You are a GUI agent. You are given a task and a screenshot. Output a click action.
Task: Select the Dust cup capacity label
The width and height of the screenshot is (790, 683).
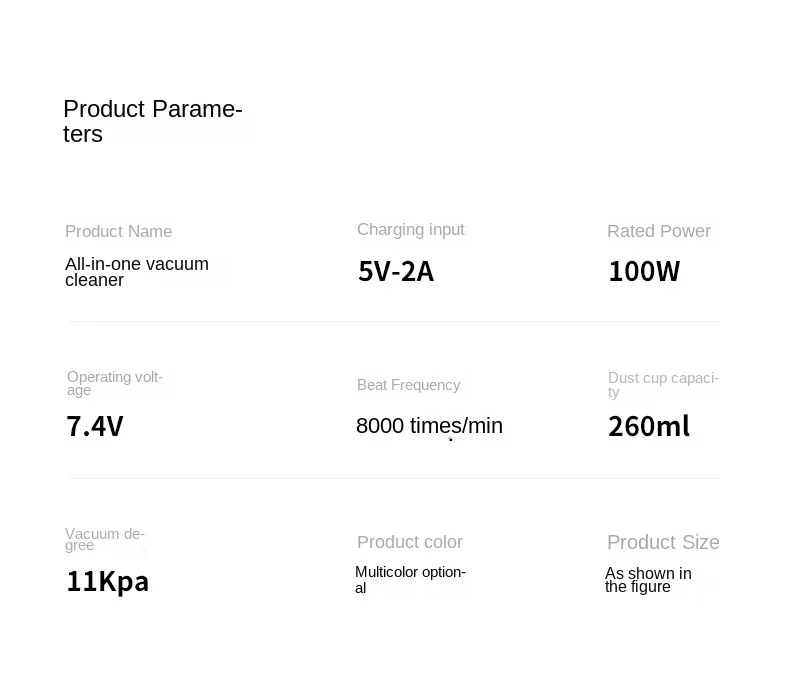click(663, 385)
